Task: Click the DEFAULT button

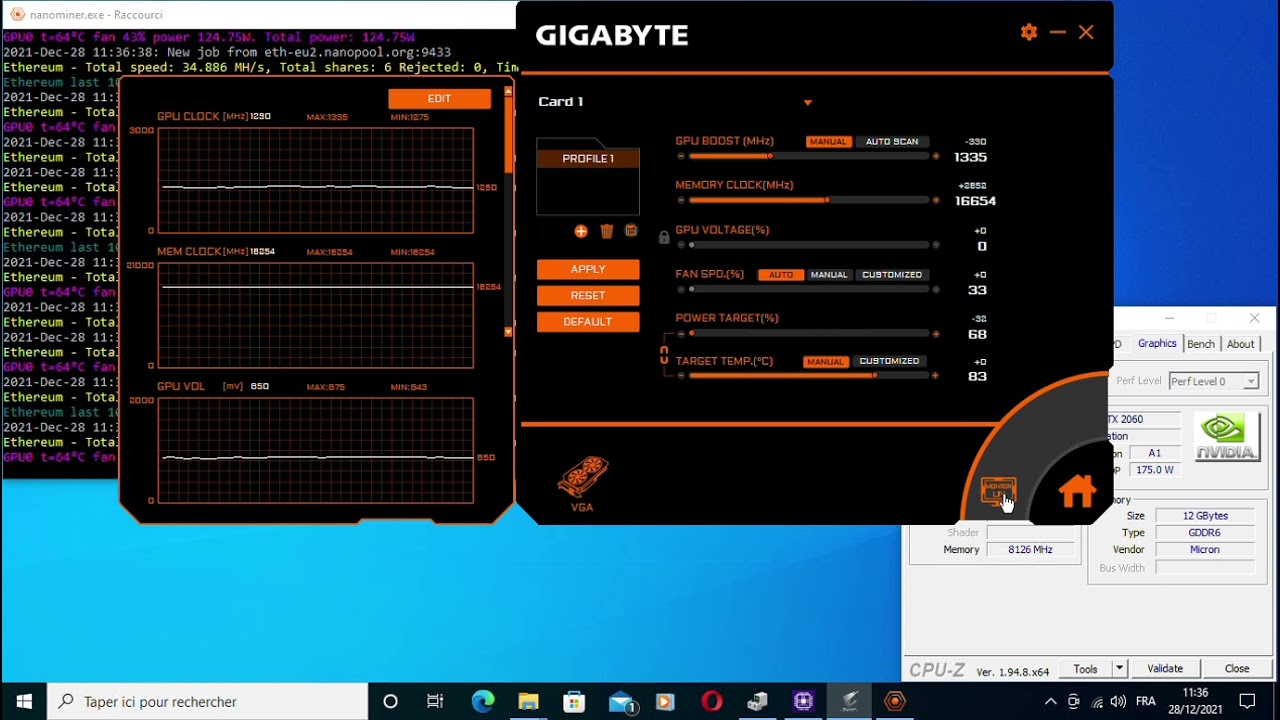Action: coord(588,321)
